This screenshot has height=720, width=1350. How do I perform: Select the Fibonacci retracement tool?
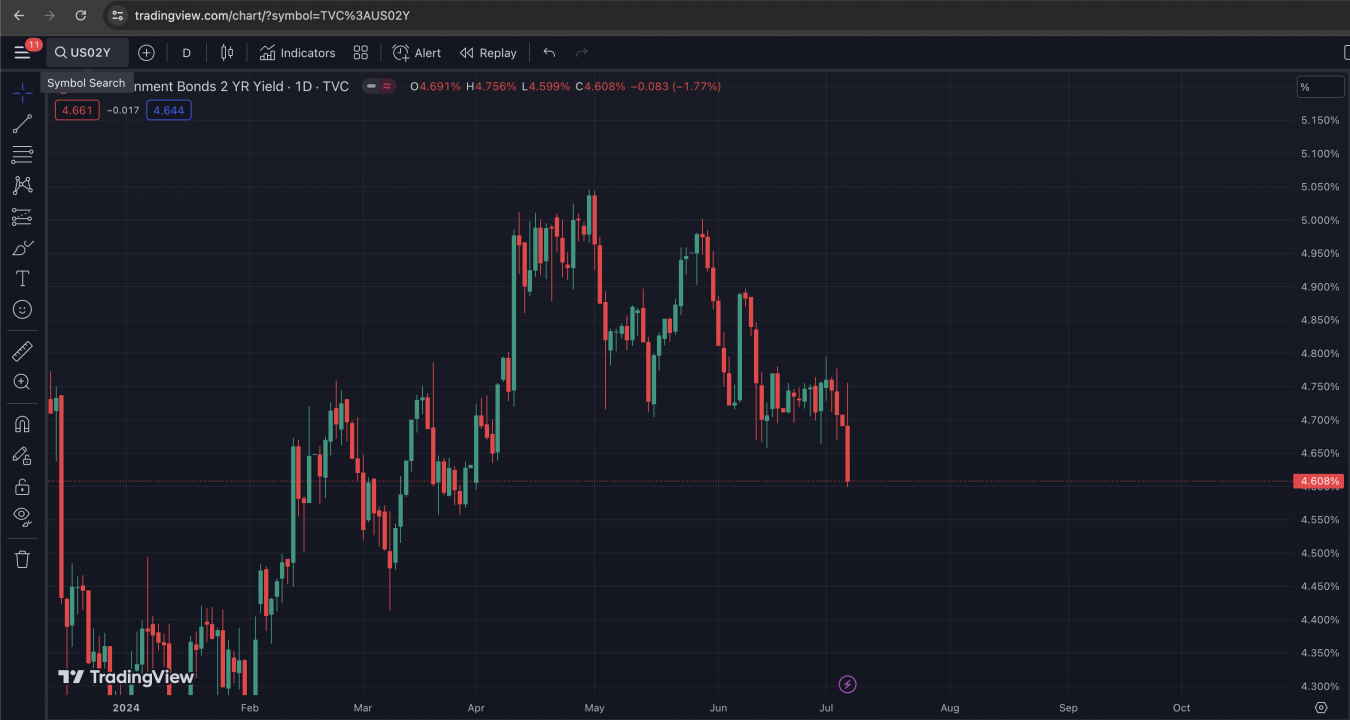point(22,155)
